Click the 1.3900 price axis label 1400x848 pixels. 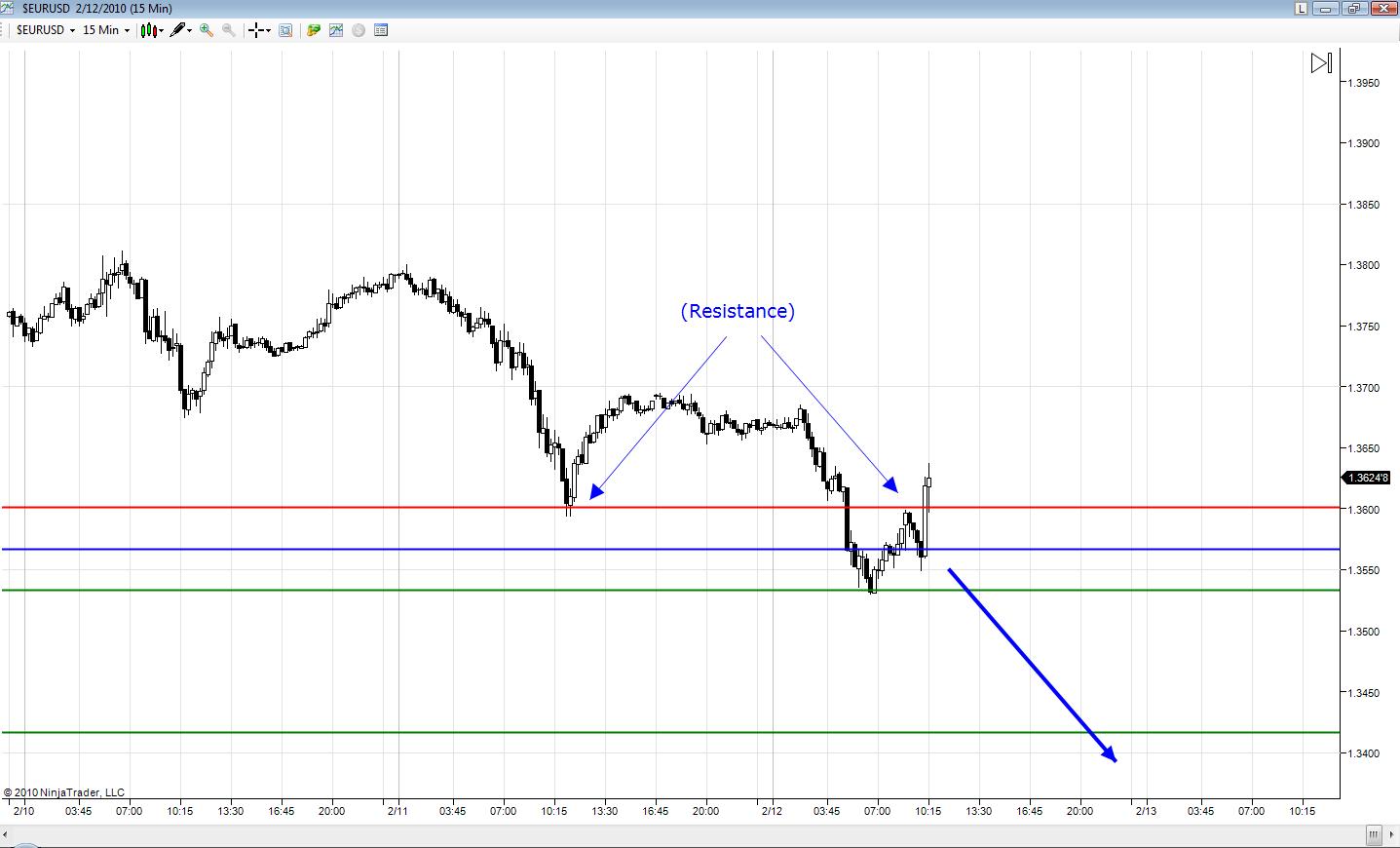[1364, 143]
